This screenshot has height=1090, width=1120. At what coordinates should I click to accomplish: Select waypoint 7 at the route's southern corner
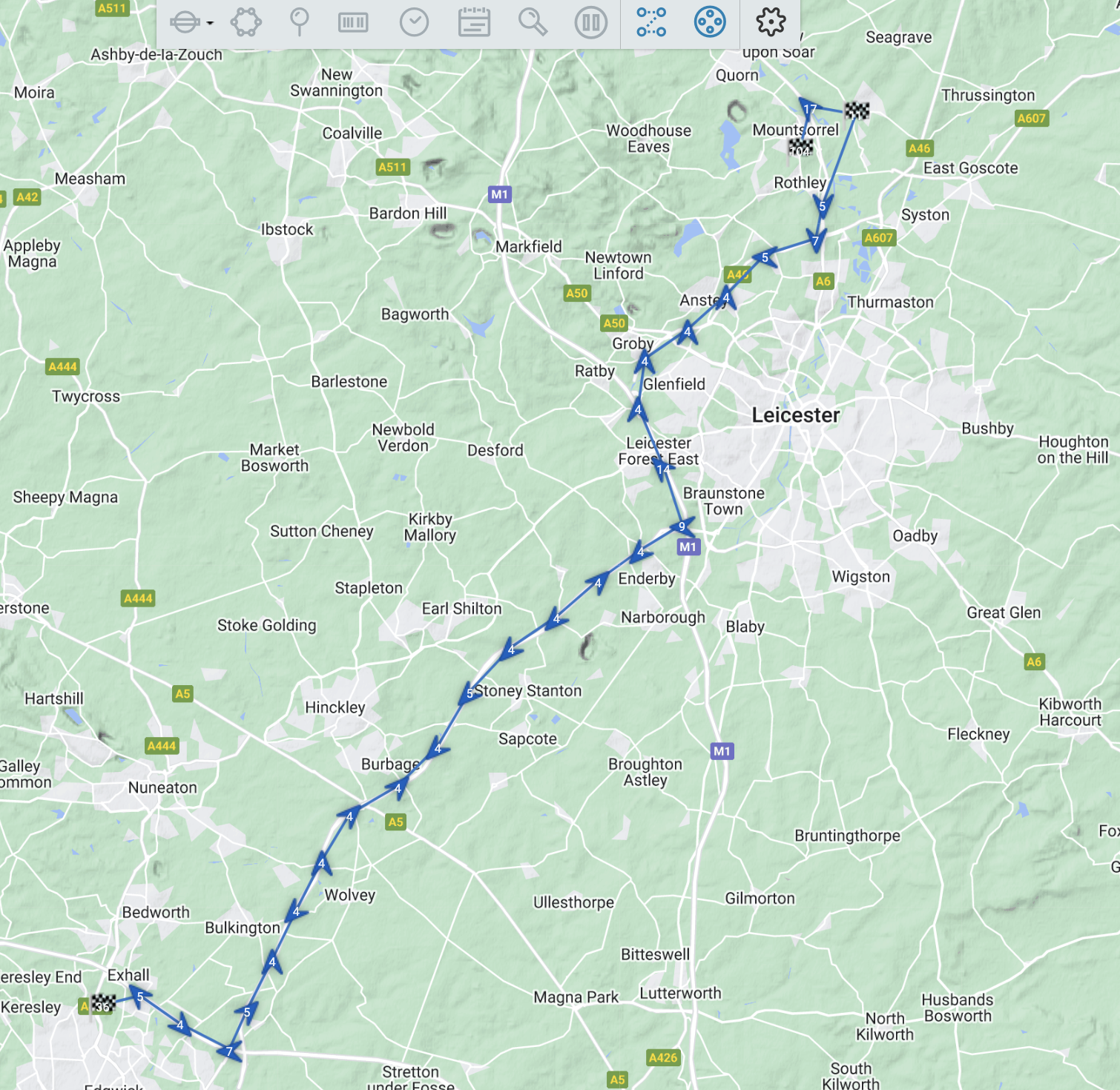pos(230,1051)
